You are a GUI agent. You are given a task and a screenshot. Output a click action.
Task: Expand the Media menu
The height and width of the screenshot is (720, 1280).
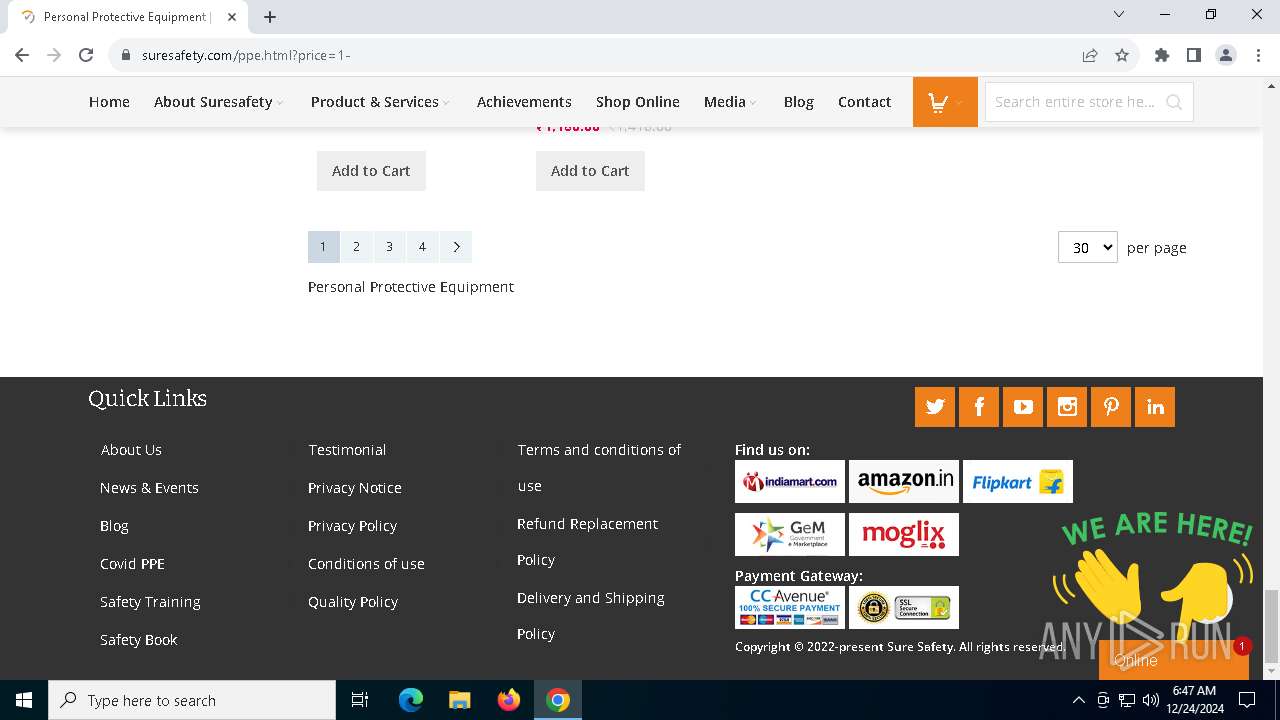coord(730,102)
